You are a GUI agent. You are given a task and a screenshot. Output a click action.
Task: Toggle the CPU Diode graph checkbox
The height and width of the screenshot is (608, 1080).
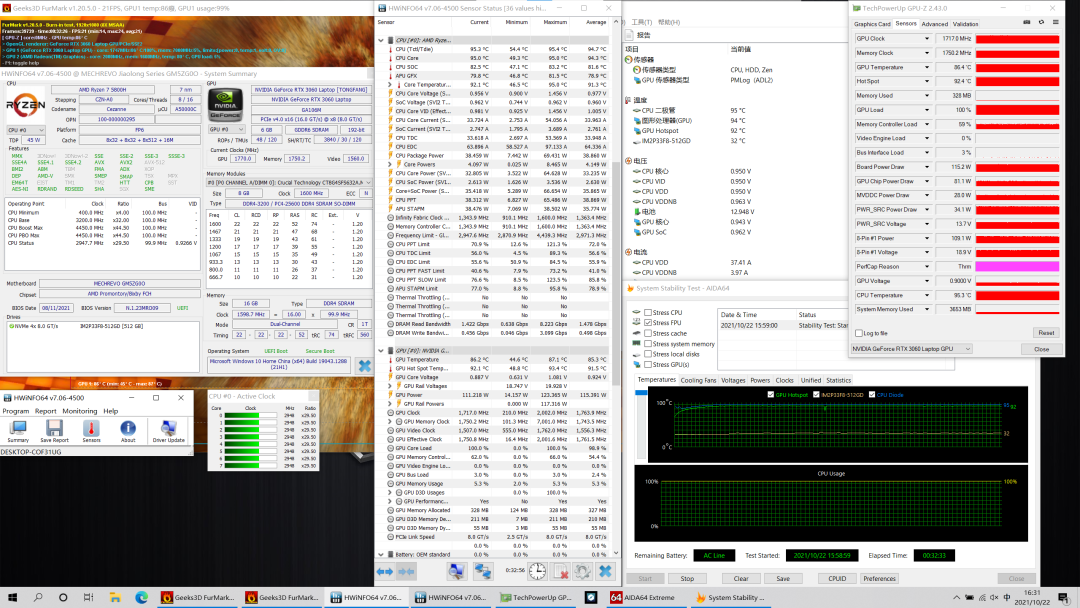[x=872, y=395]
